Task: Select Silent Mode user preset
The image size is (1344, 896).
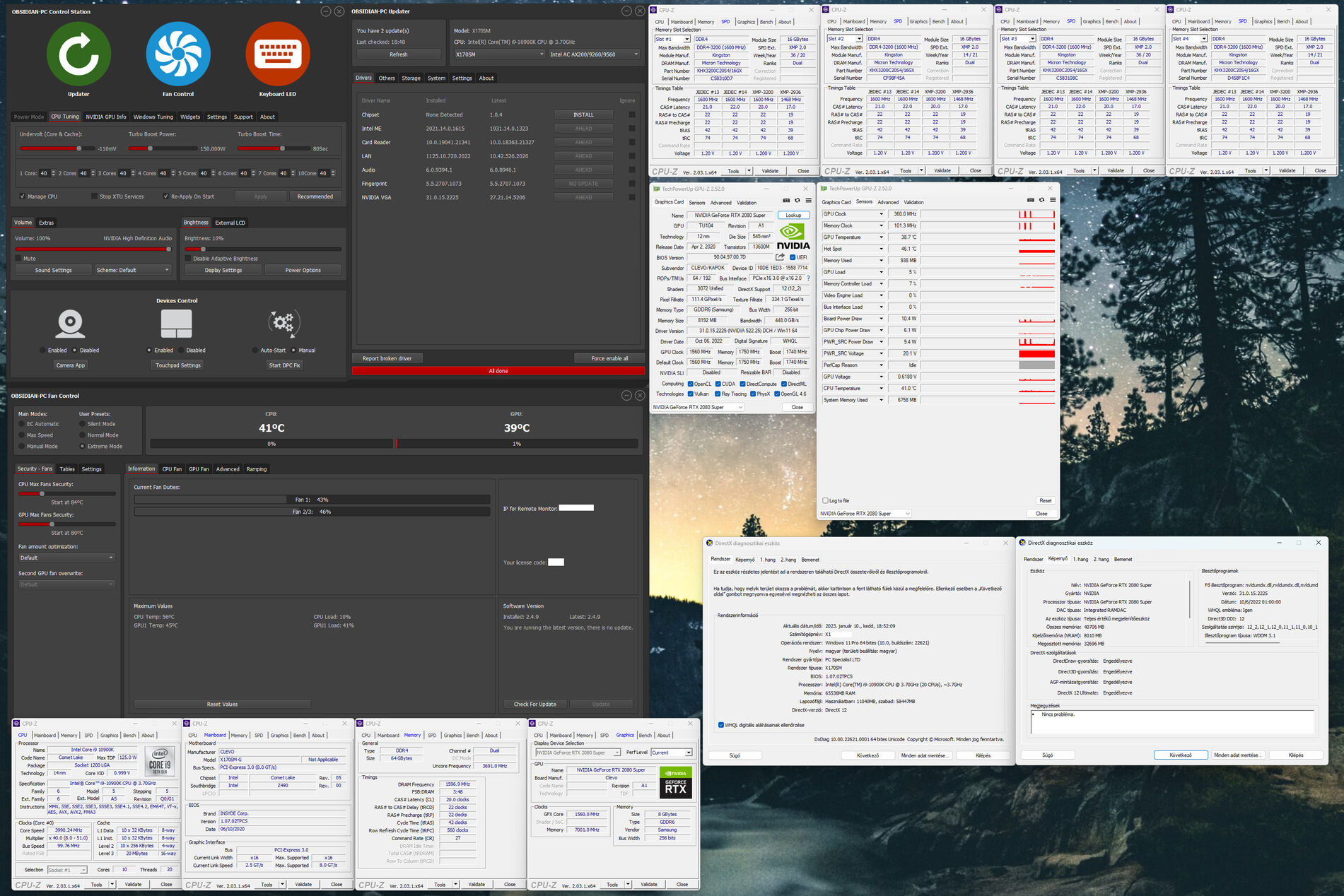Action: (x=82, y=424)
